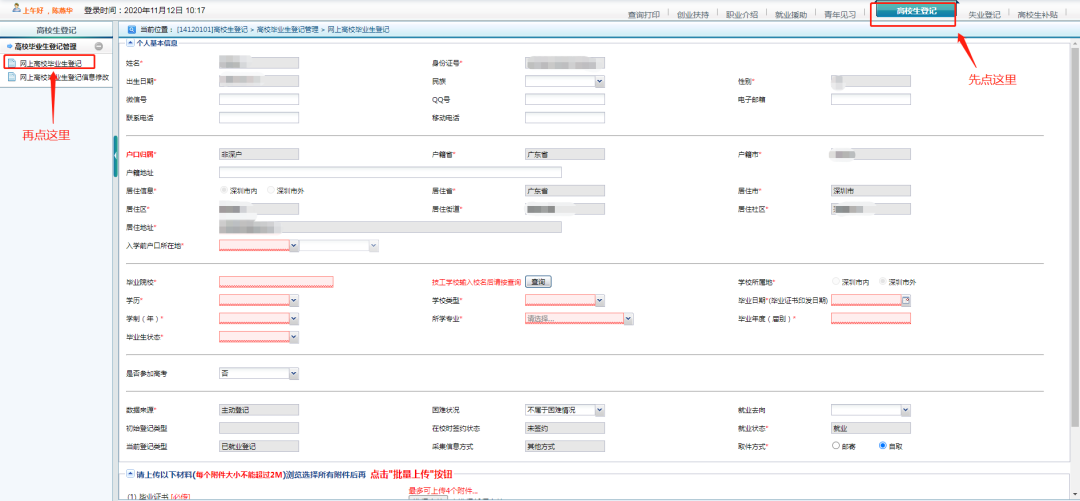Select 深圳市外 for 居住信息
1080x501 pixels.
coord(271,191)
